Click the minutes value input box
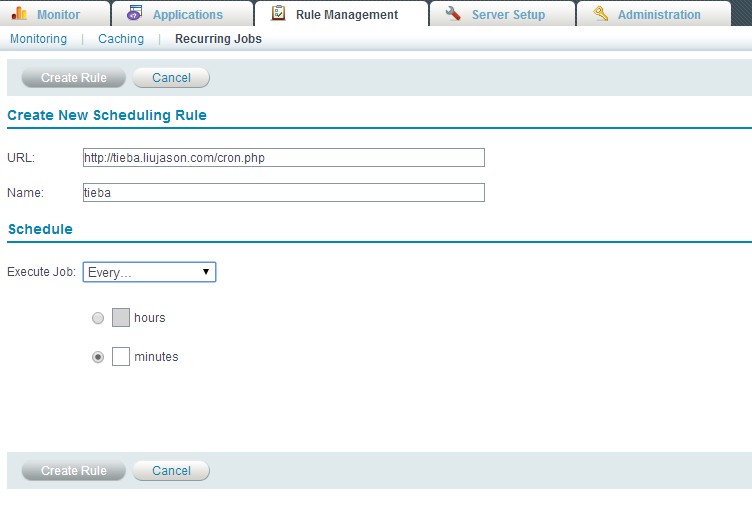Viewport: 752px width, 522px height. coord(121,357)
